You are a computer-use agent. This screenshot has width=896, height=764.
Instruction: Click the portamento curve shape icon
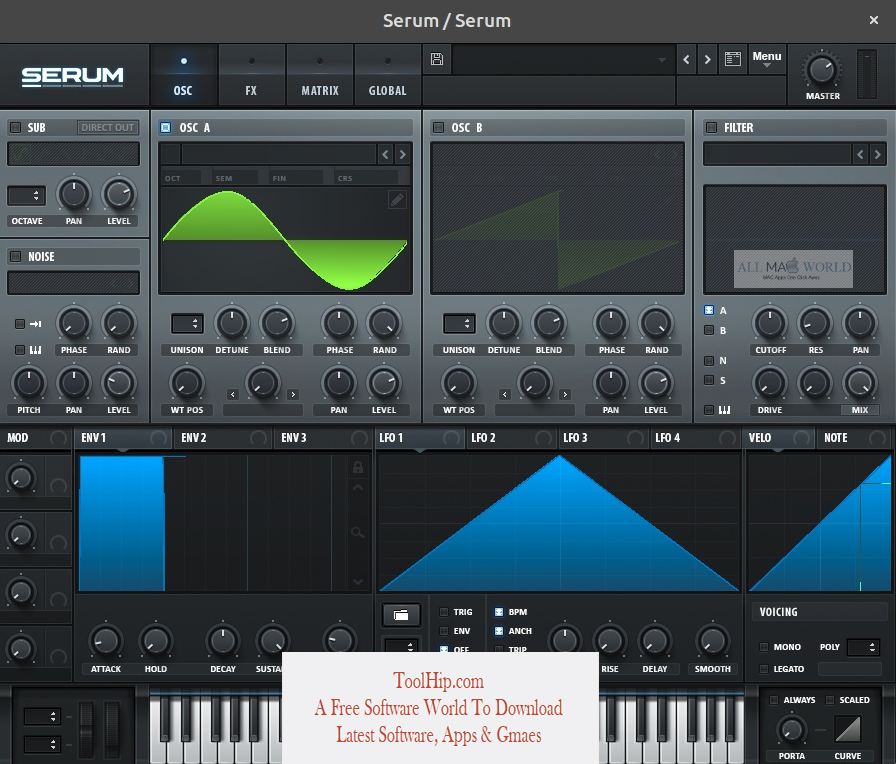[847, 730]
